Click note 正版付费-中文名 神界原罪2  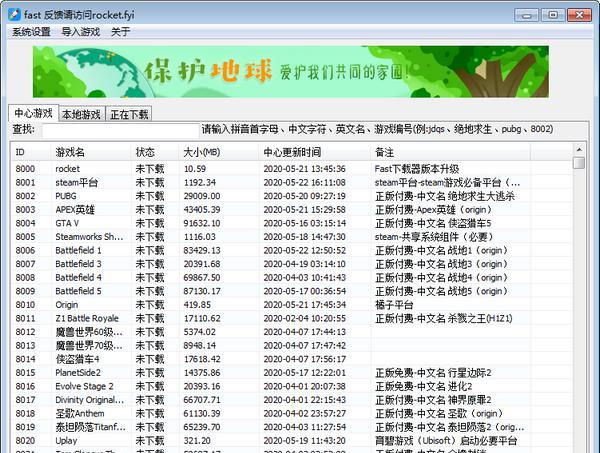(x=433, y=400)
